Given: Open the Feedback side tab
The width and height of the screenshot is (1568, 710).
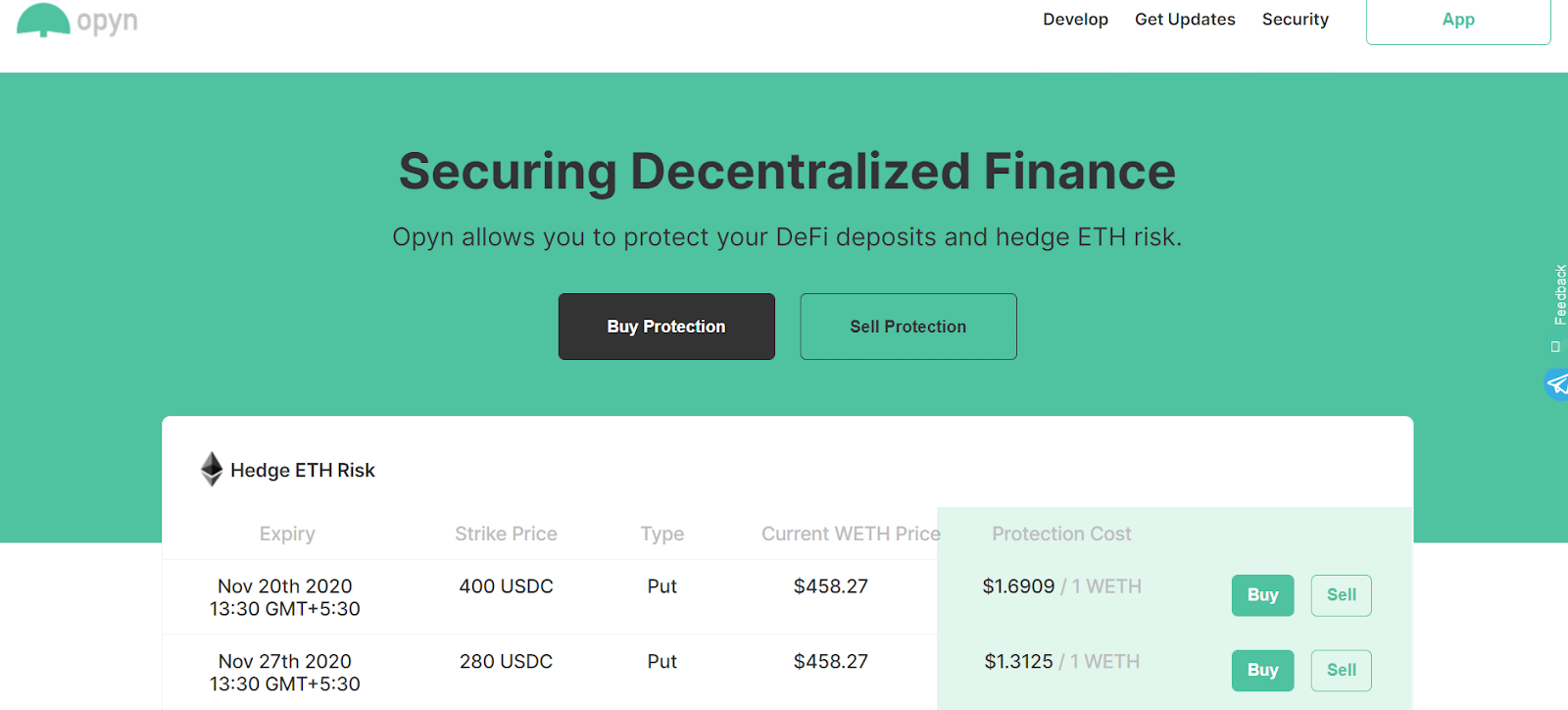Looking at the screenshot, I should pos(1559,295).
